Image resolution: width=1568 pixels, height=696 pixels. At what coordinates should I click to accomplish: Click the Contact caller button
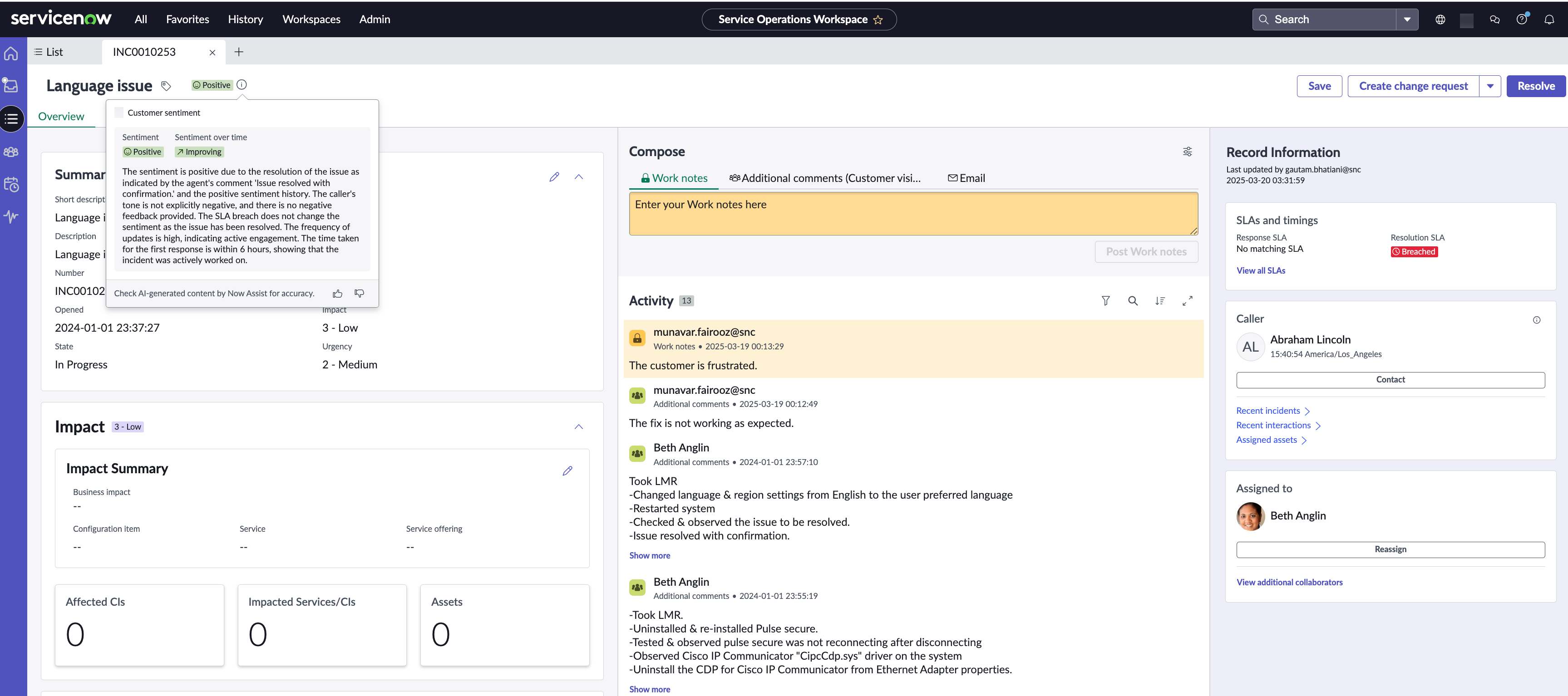(1390, 380)
